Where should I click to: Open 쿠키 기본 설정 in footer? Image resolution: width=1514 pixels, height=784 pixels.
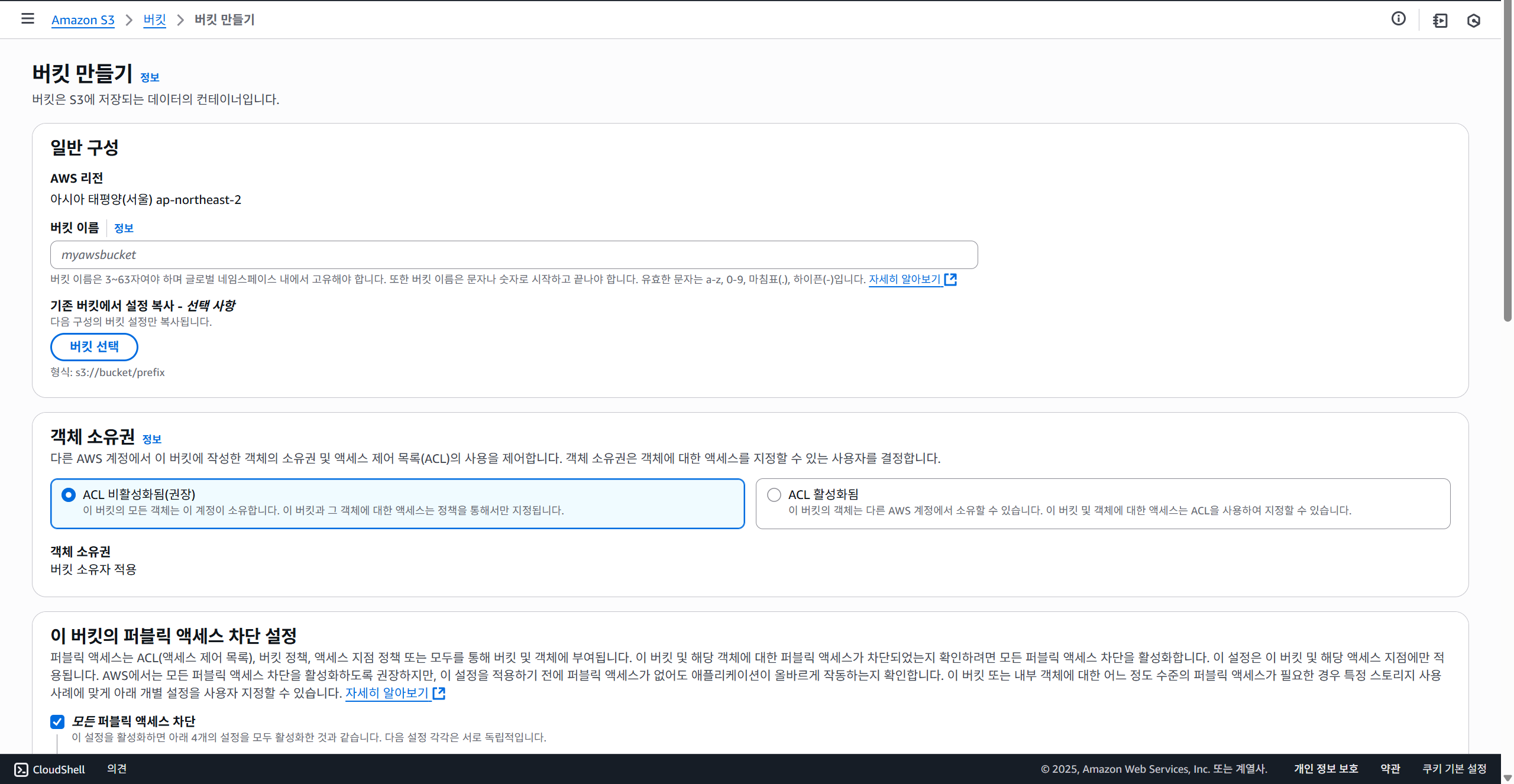click(1454, 769)
